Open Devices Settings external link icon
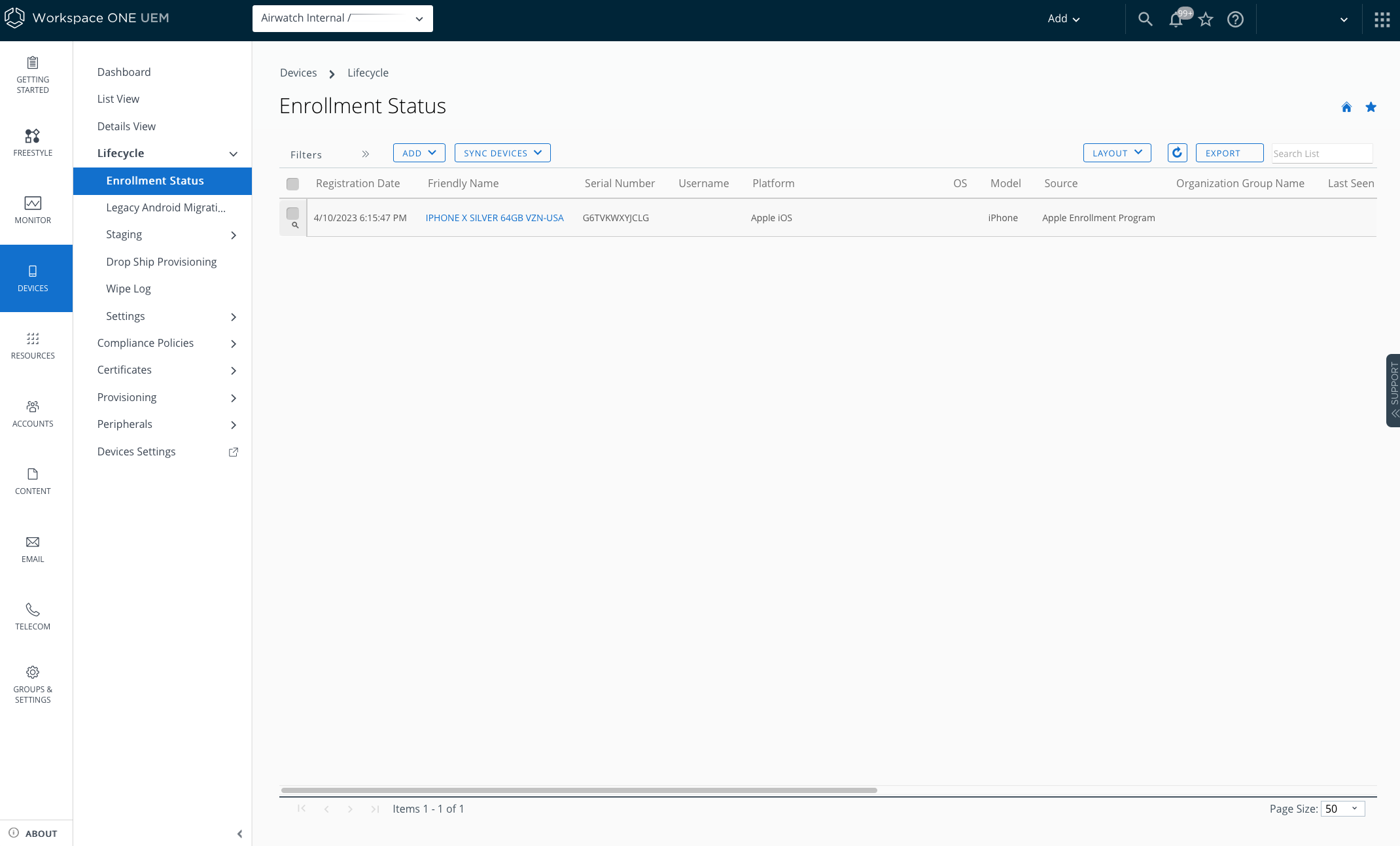This screenshot has width=1400, height=846. tap(234, 451)
